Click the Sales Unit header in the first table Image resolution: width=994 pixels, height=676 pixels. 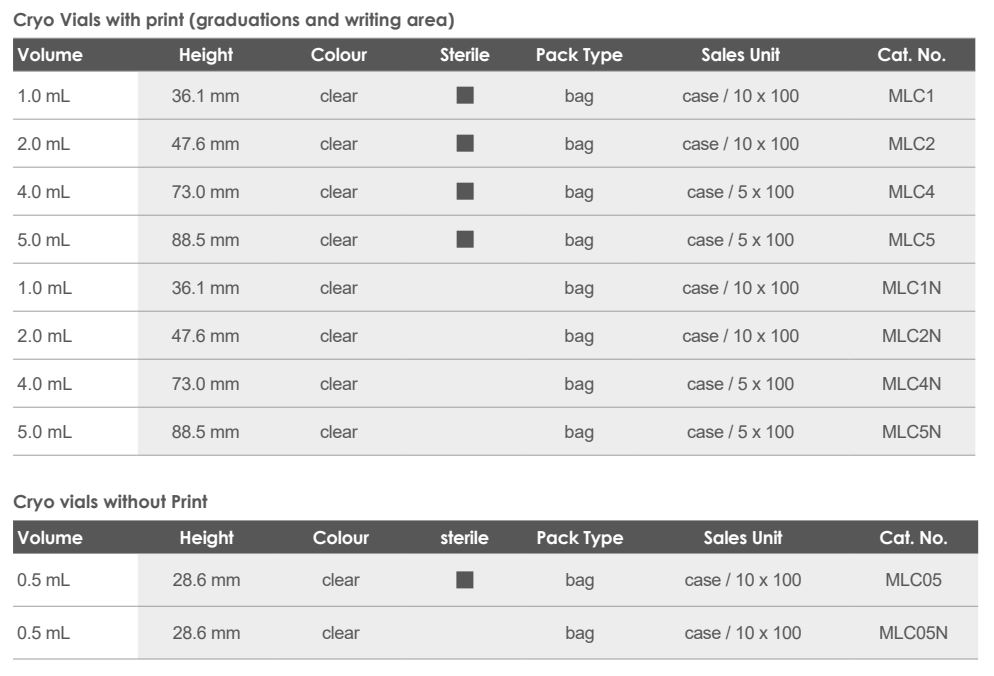(x=740, y=56)
